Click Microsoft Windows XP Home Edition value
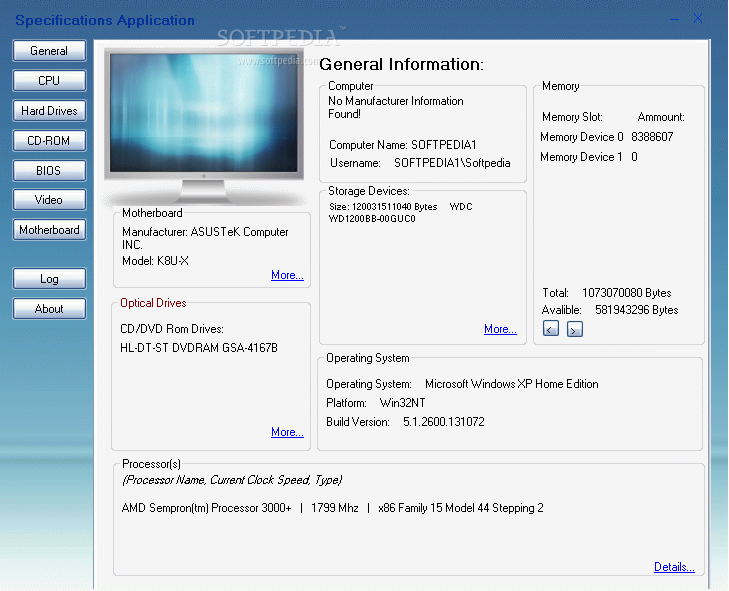 pos(511,384)
